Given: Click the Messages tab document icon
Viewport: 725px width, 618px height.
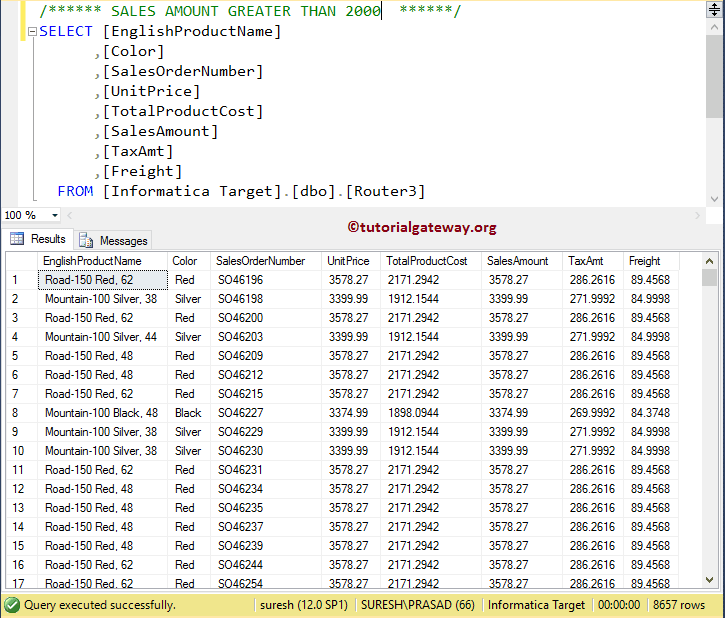Looking at the screenshot, I should click(87, 240).
